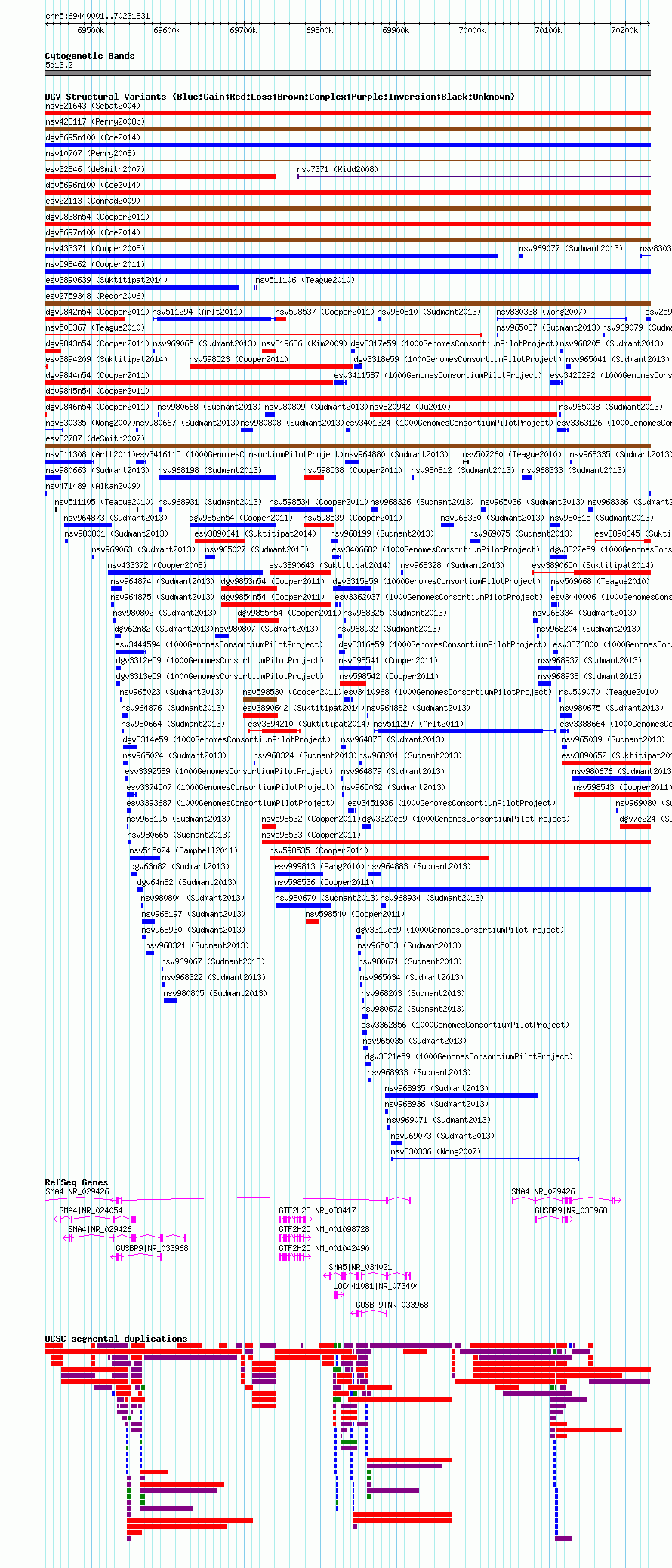Open the DGV Structural Variants track title
672x1568 pixels.
pos(279,97)
